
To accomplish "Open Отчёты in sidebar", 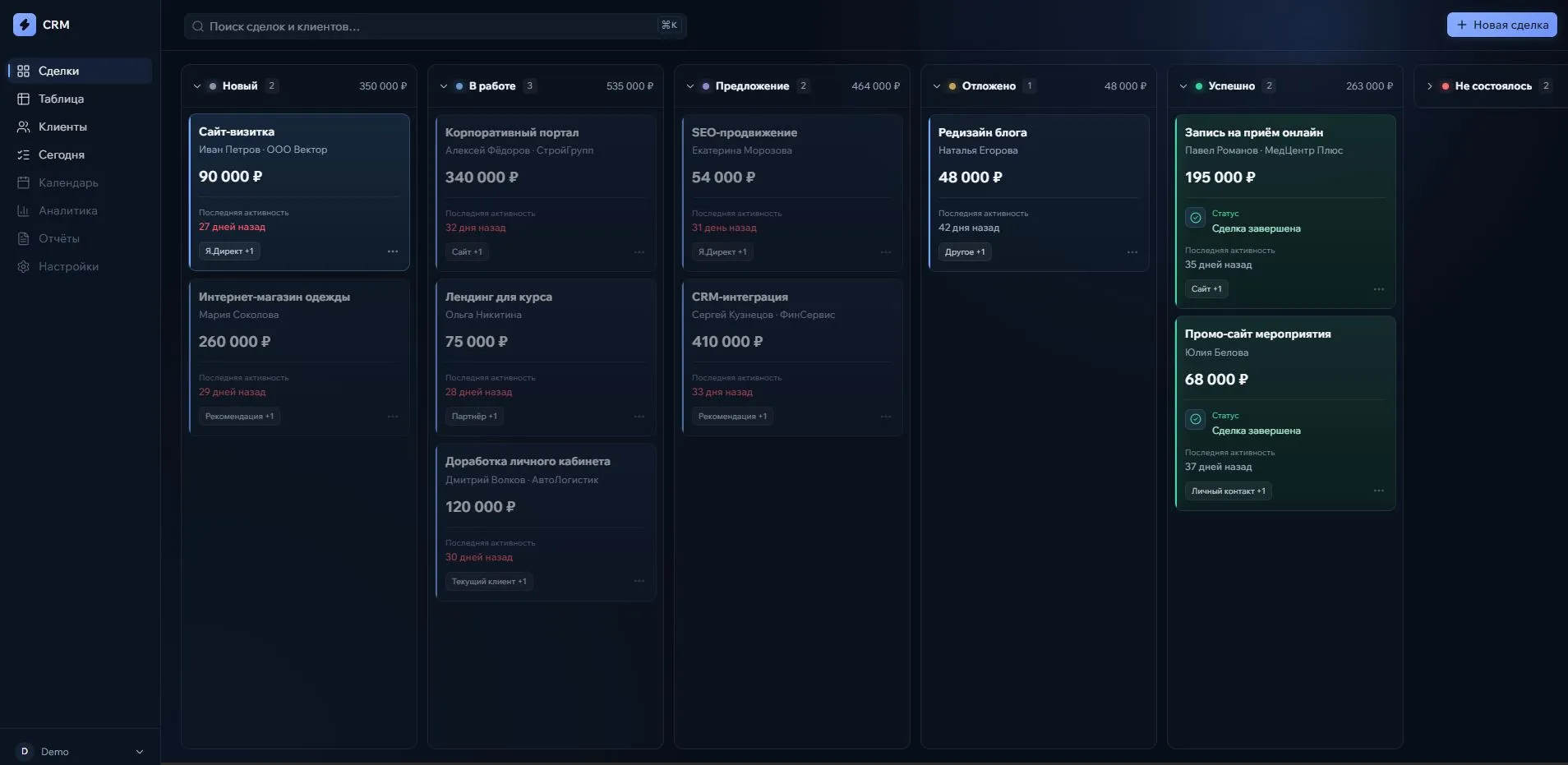I will point(80,238).
